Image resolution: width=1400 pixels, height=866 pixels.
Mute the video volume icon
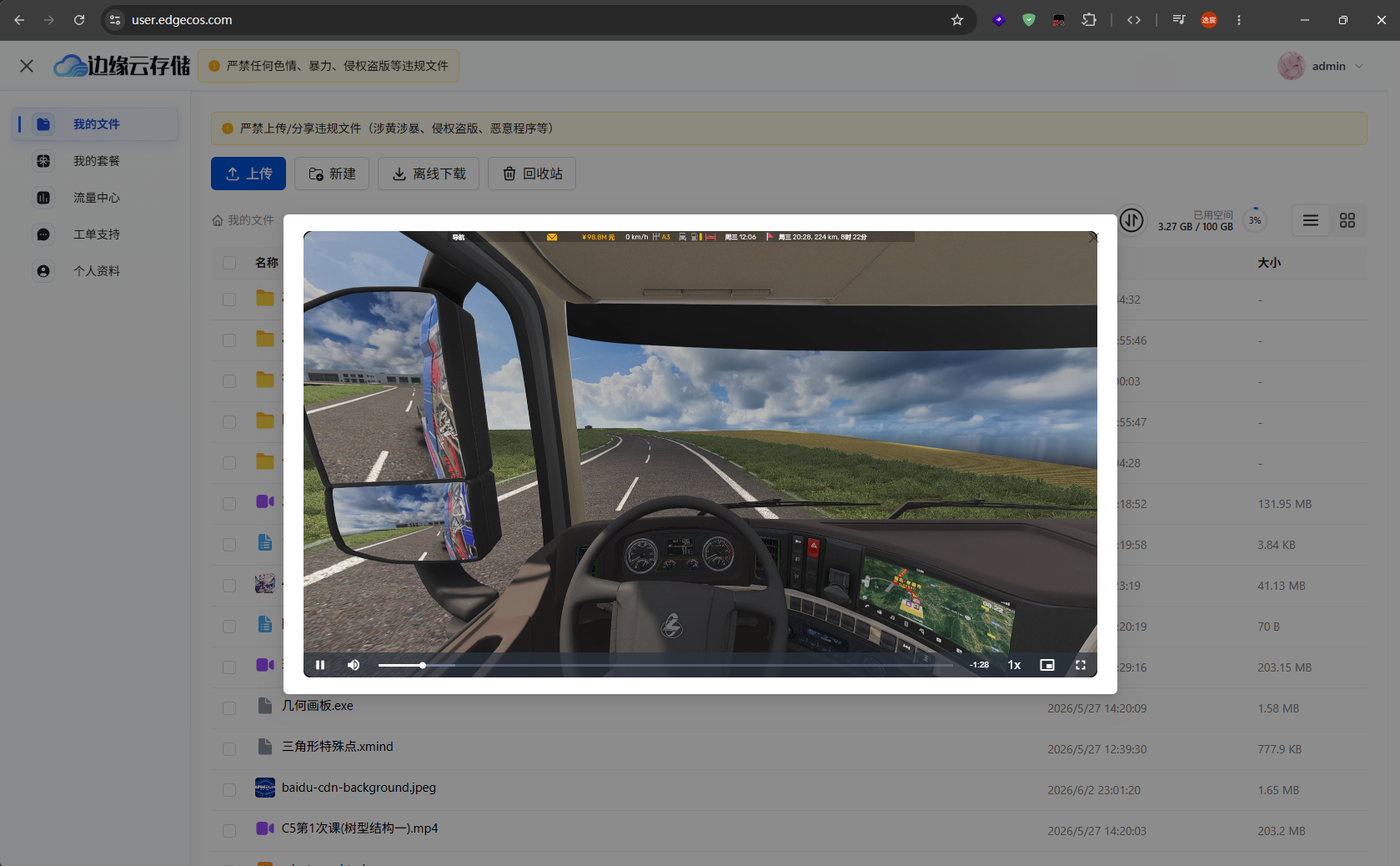tap(354, 665)
